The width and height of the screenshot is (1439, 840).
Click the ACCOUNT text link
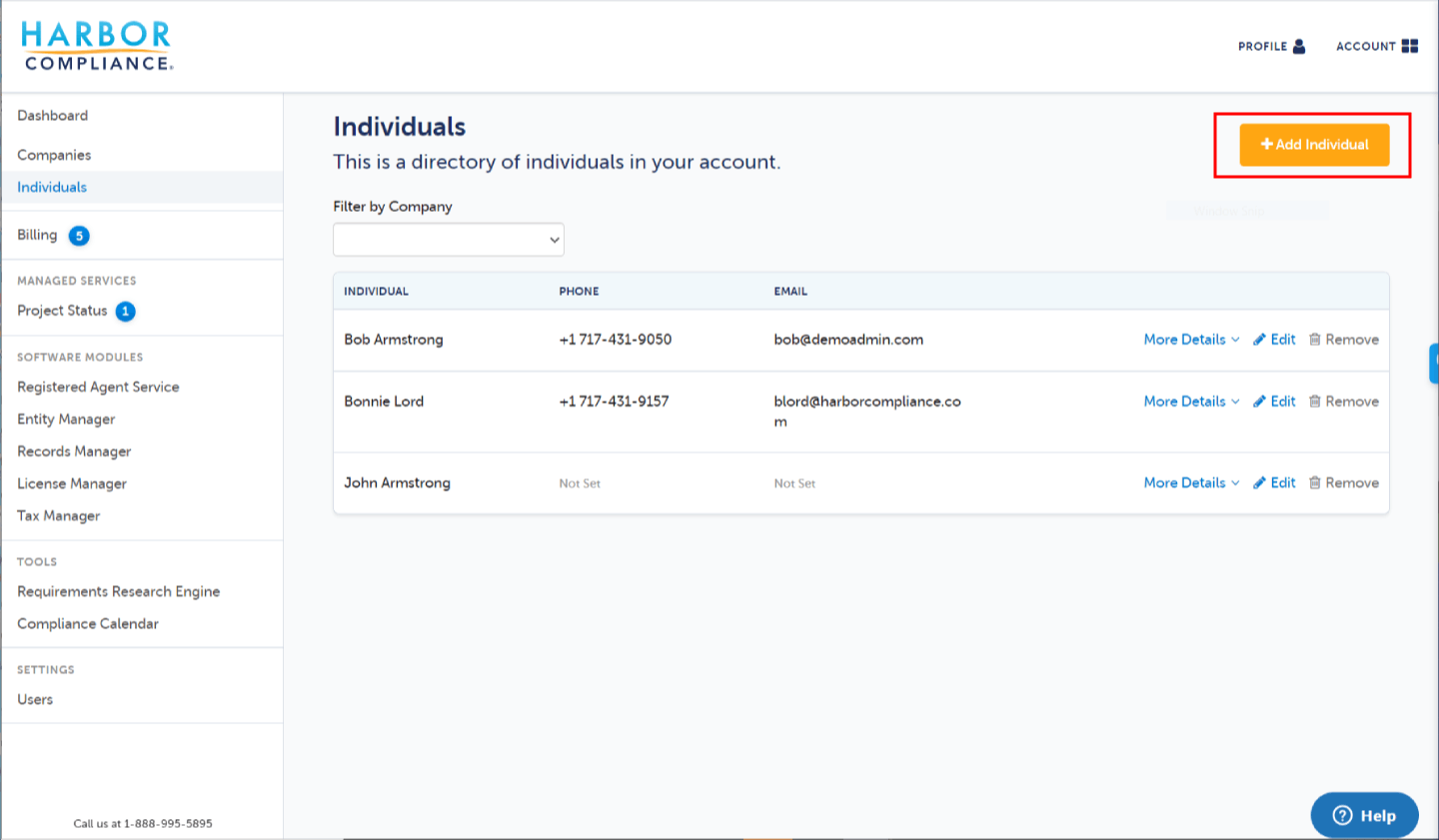coord(1365,46)
